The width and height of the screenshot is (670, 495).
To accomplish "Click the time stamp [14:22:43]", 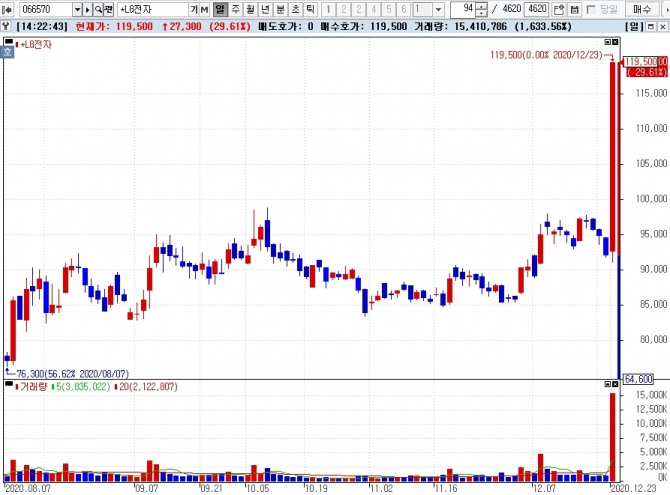I will click(42, 27).
